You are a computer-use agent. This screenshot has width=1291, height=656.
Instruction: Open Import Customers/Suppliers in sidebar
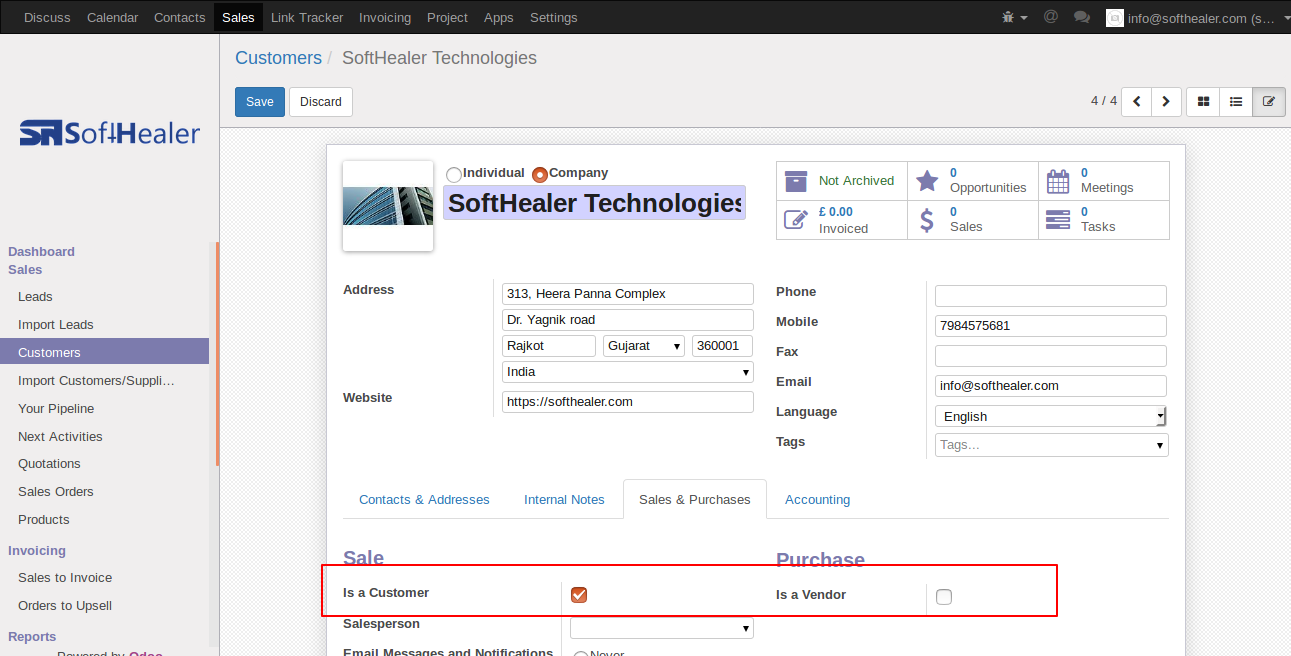[x=96, y=380]
